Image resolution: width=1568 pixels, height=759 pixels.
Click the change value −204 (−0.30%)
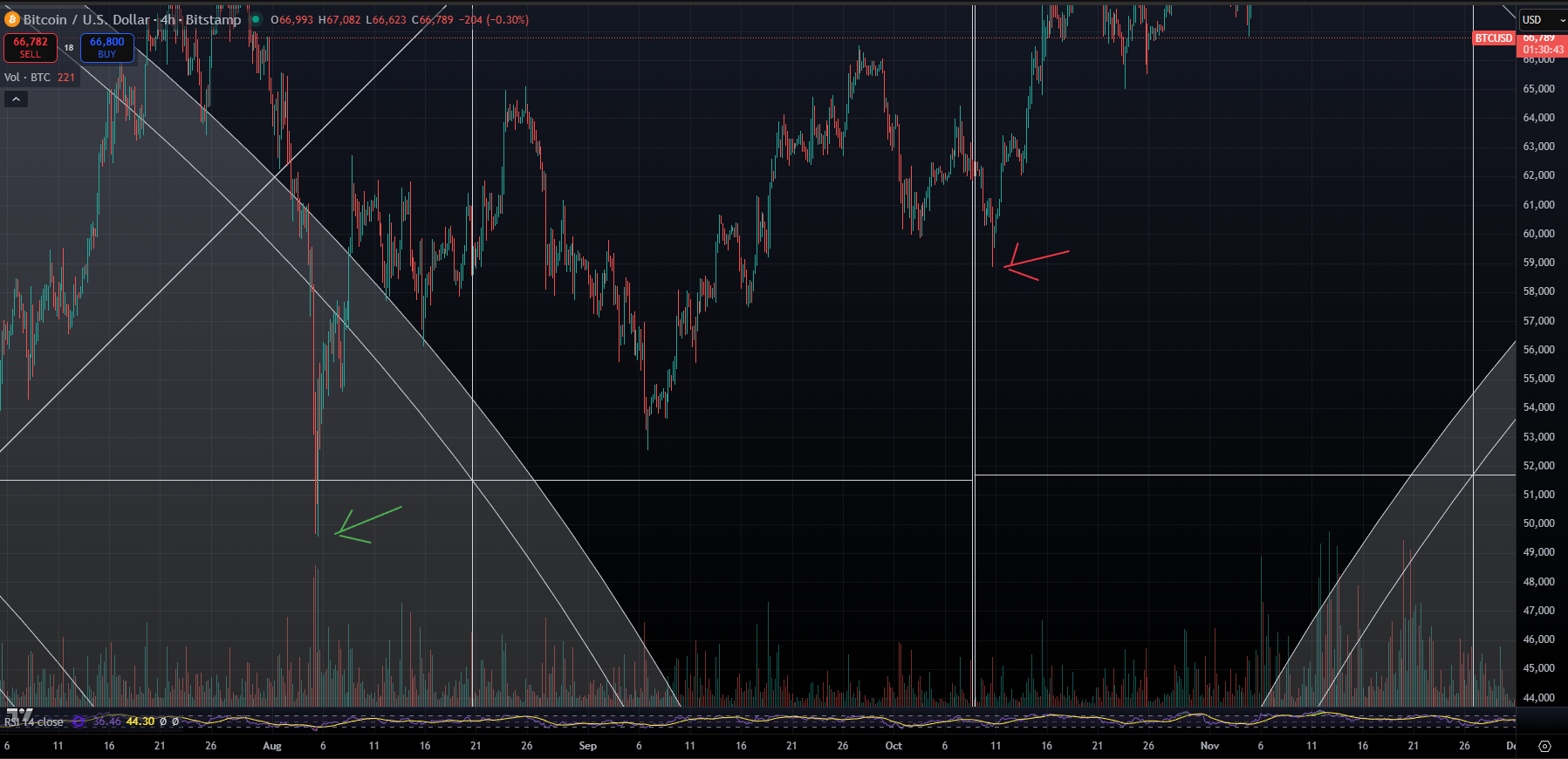tap(496, 19)
